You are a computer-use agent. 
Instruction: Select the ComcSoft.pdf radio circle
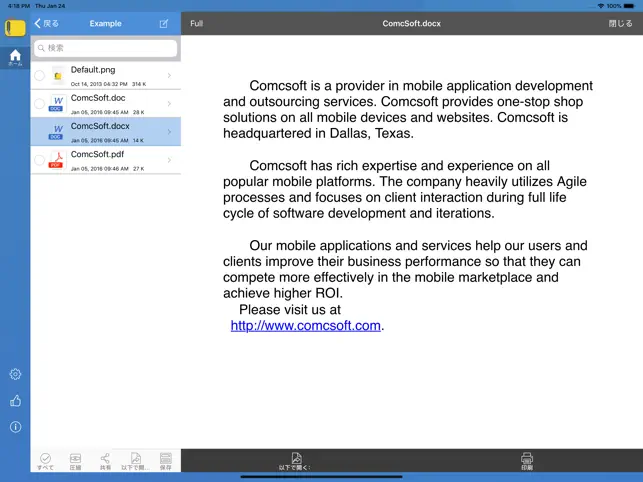[x=39, y=160]
